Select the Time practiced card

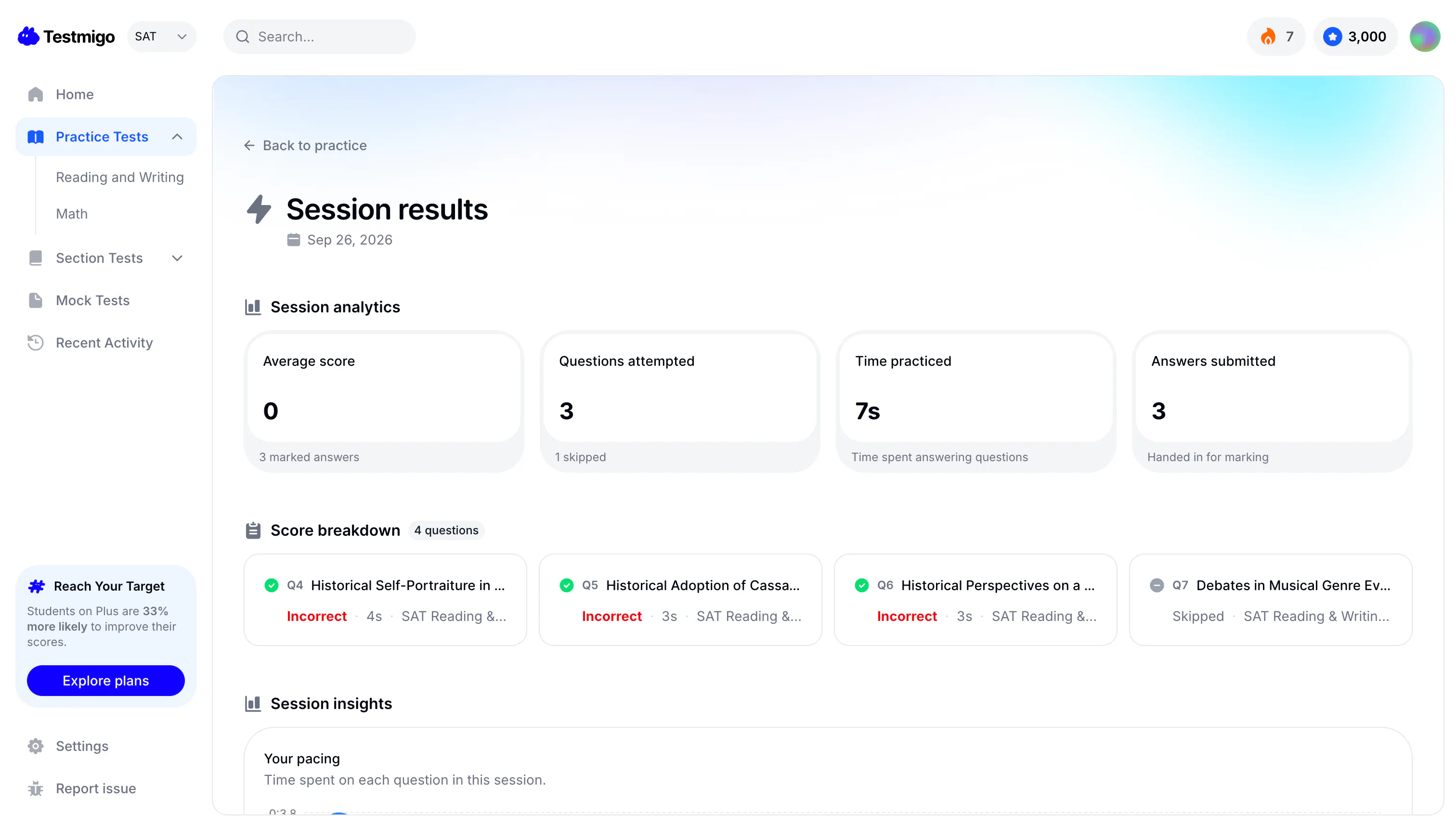click(x=976, y=401)
